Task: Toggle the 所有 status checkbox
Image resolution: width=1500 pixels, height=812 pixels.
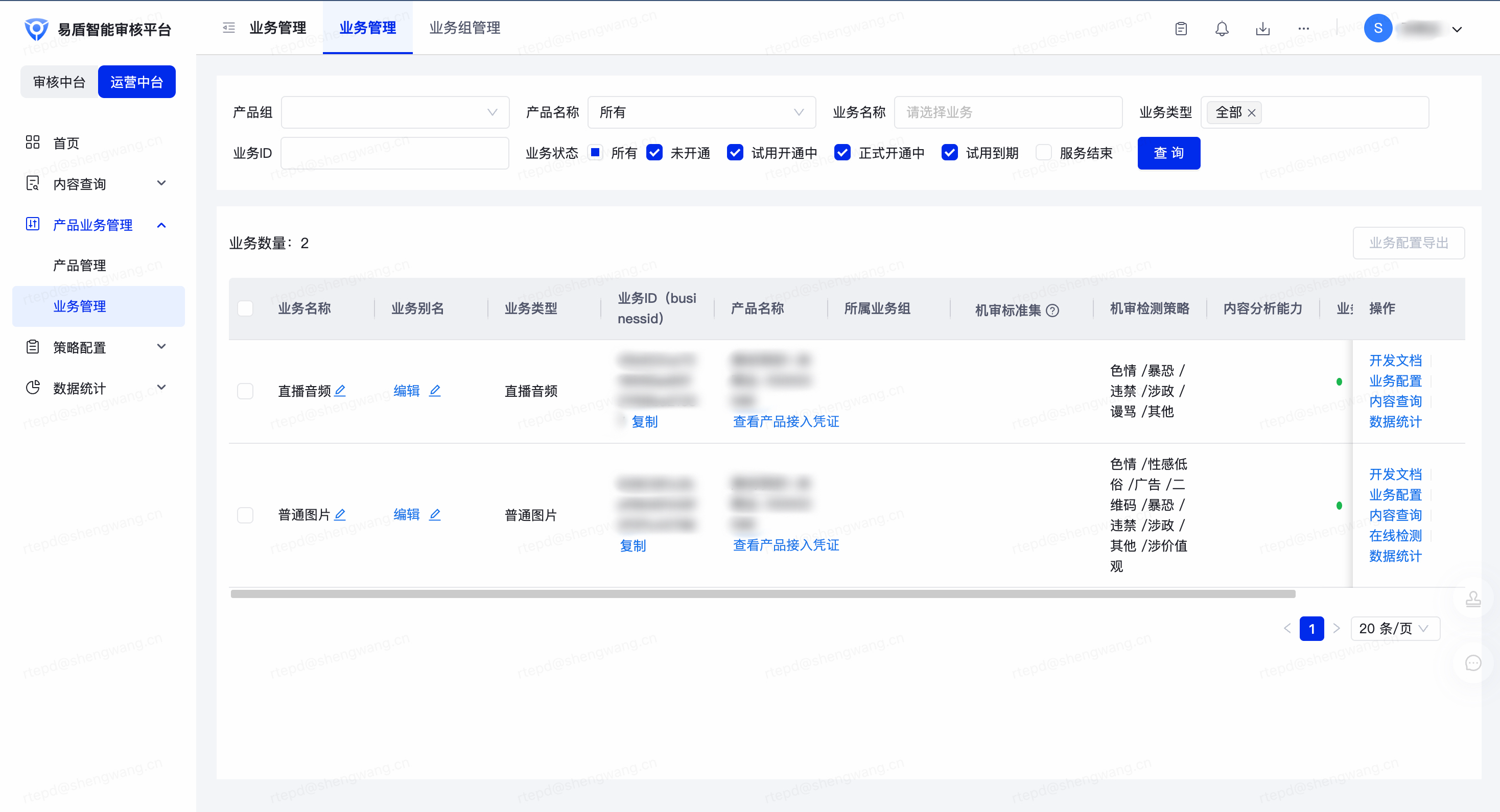Action: (x=595, y=153)
